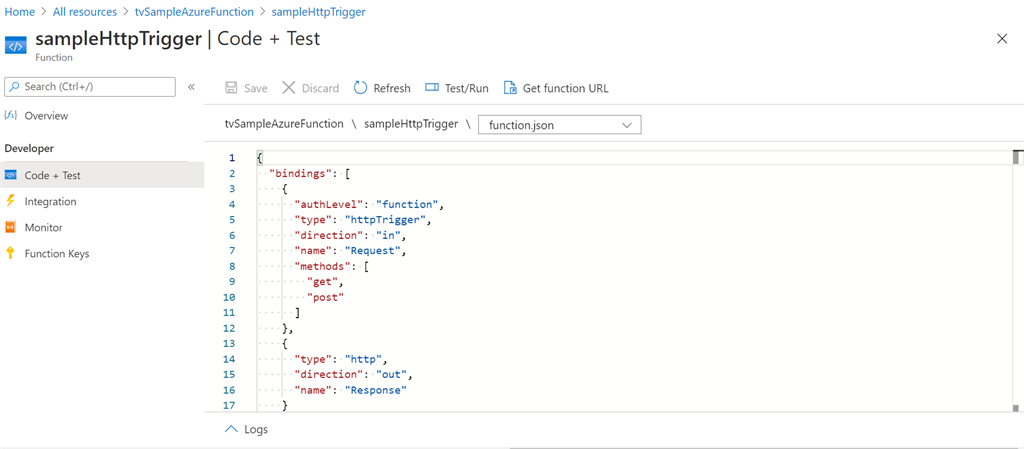Click the Refresh circular arrow icon
This screenshot has height=449, width=1024.
(x=360, y=88)
